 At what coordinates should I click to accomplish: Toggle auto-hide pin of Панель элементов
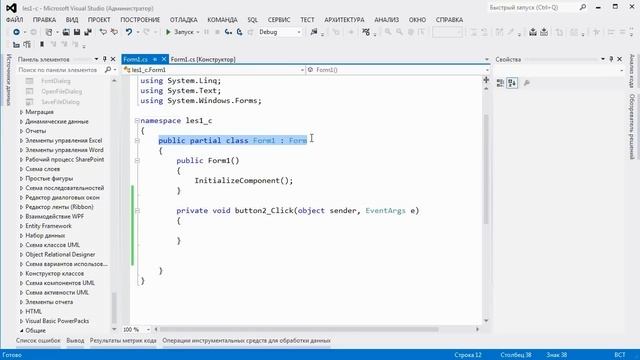(x=105, y=59)
